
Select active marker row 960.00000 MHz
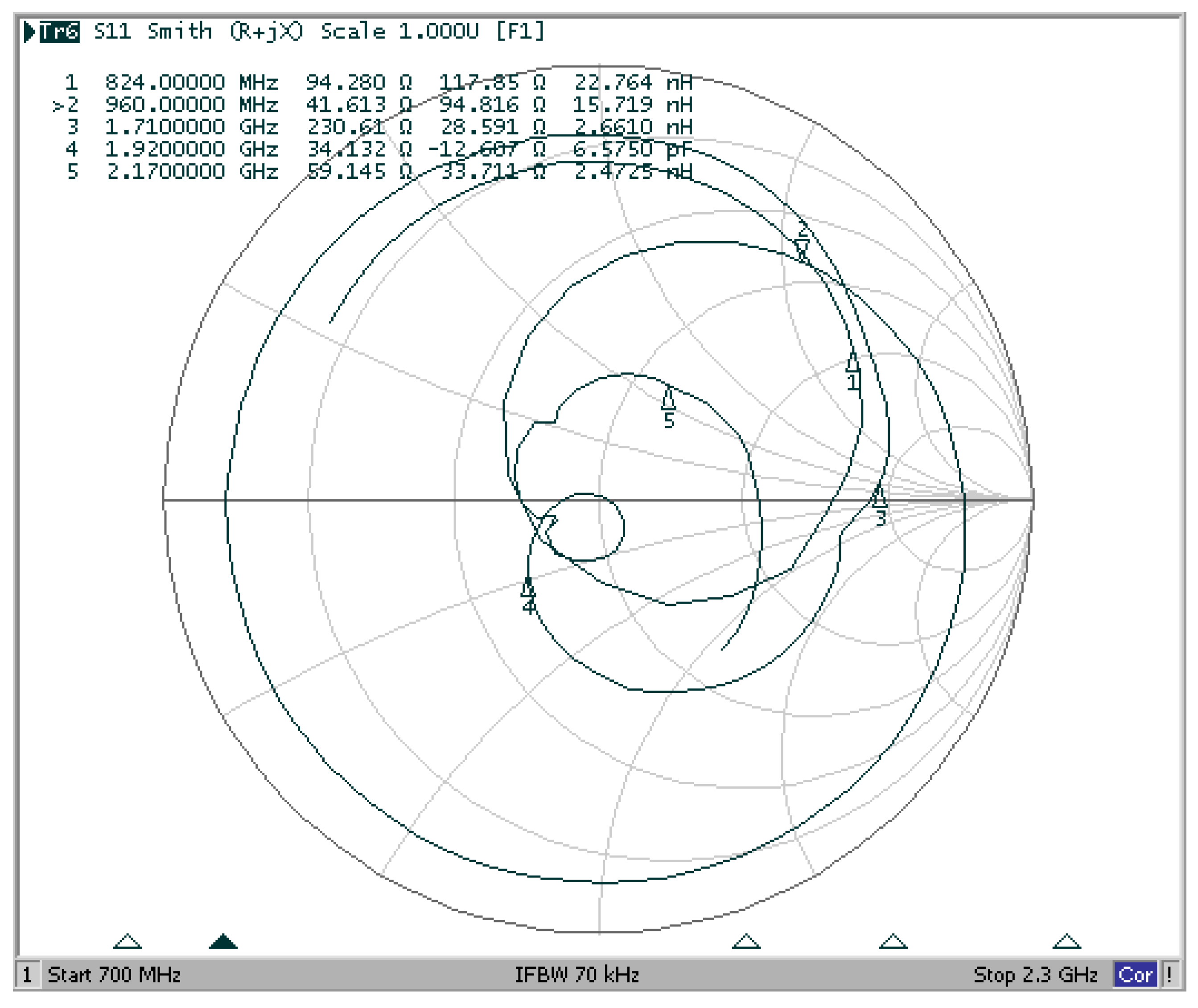191,105
